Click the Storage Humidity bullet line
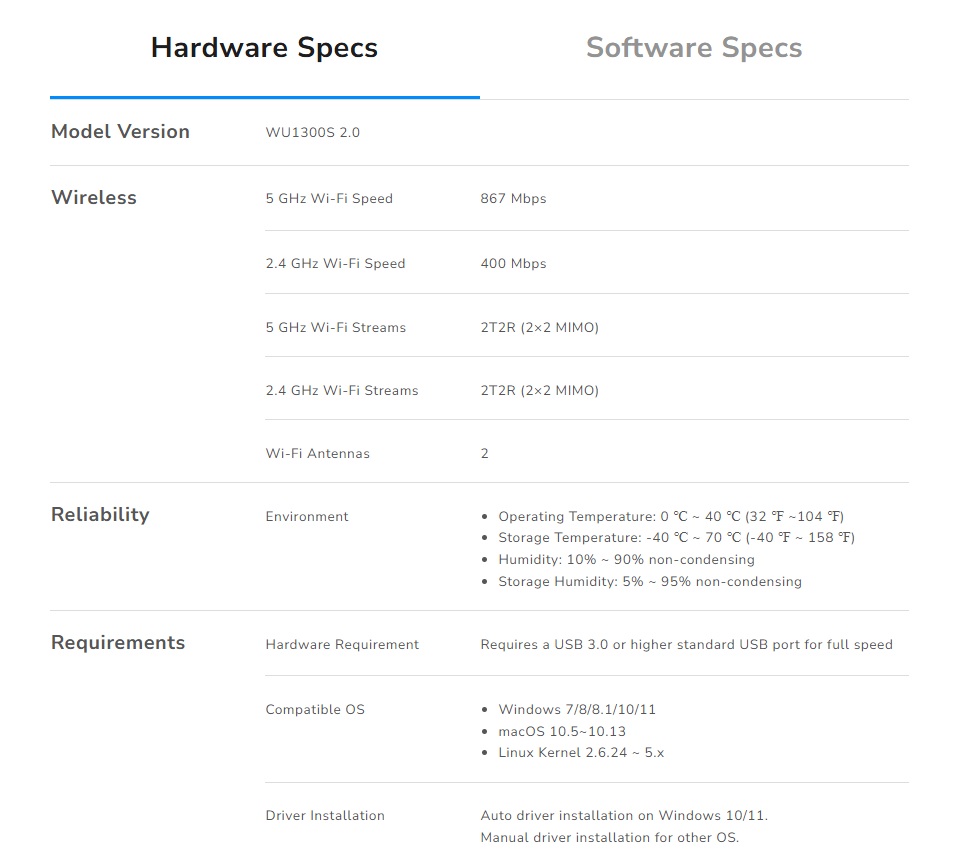 [x=649, y=582]
